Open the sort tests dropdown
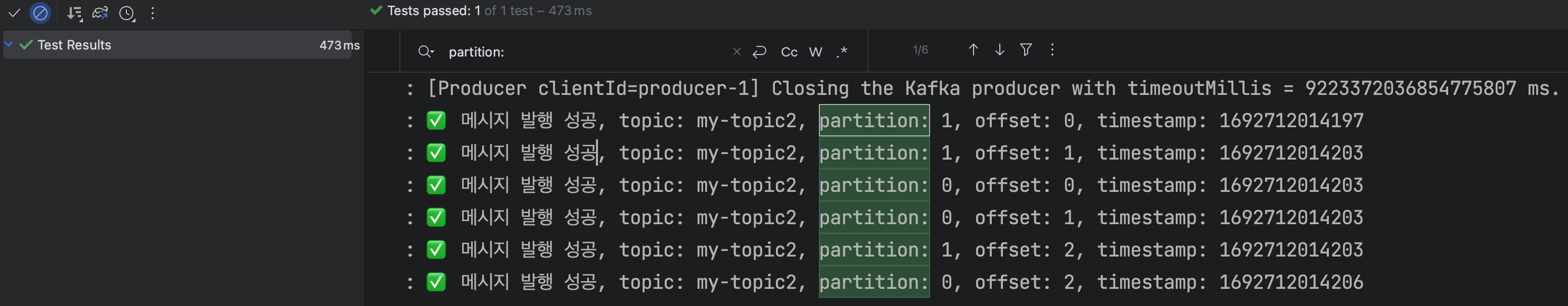1568x306 pixels. 74,14
